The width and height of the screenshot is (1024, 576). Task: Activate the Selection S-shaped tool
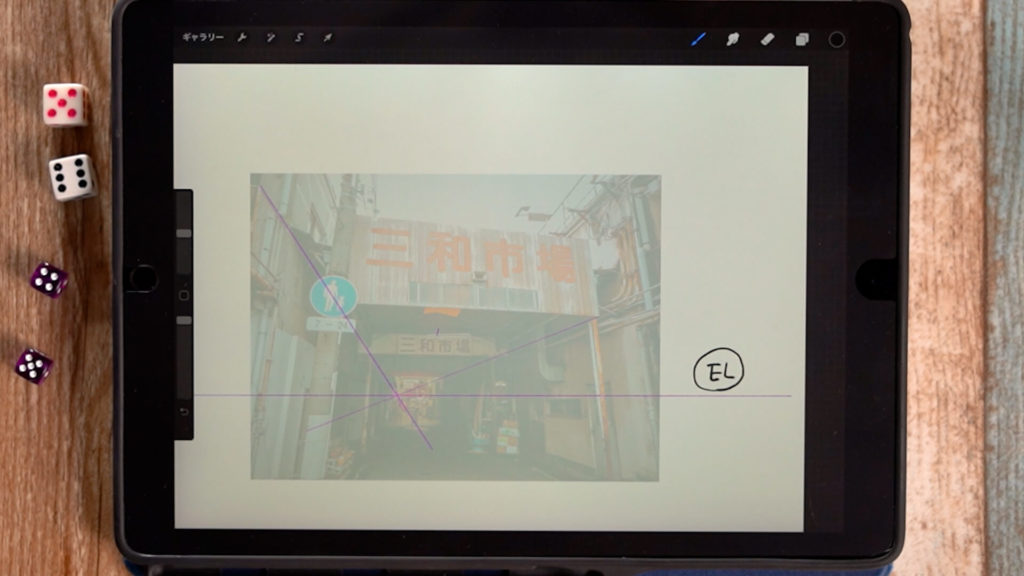coord(299,38)
